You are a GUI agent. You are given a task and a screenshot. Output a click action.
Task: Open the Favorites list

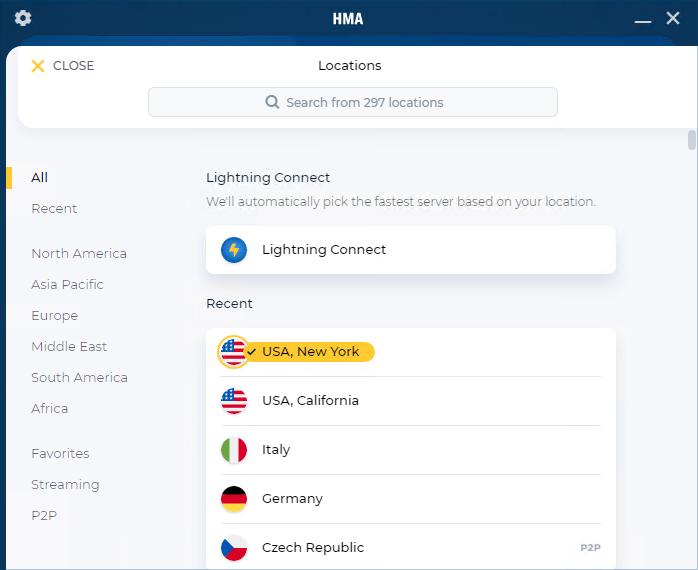[60, 454]
